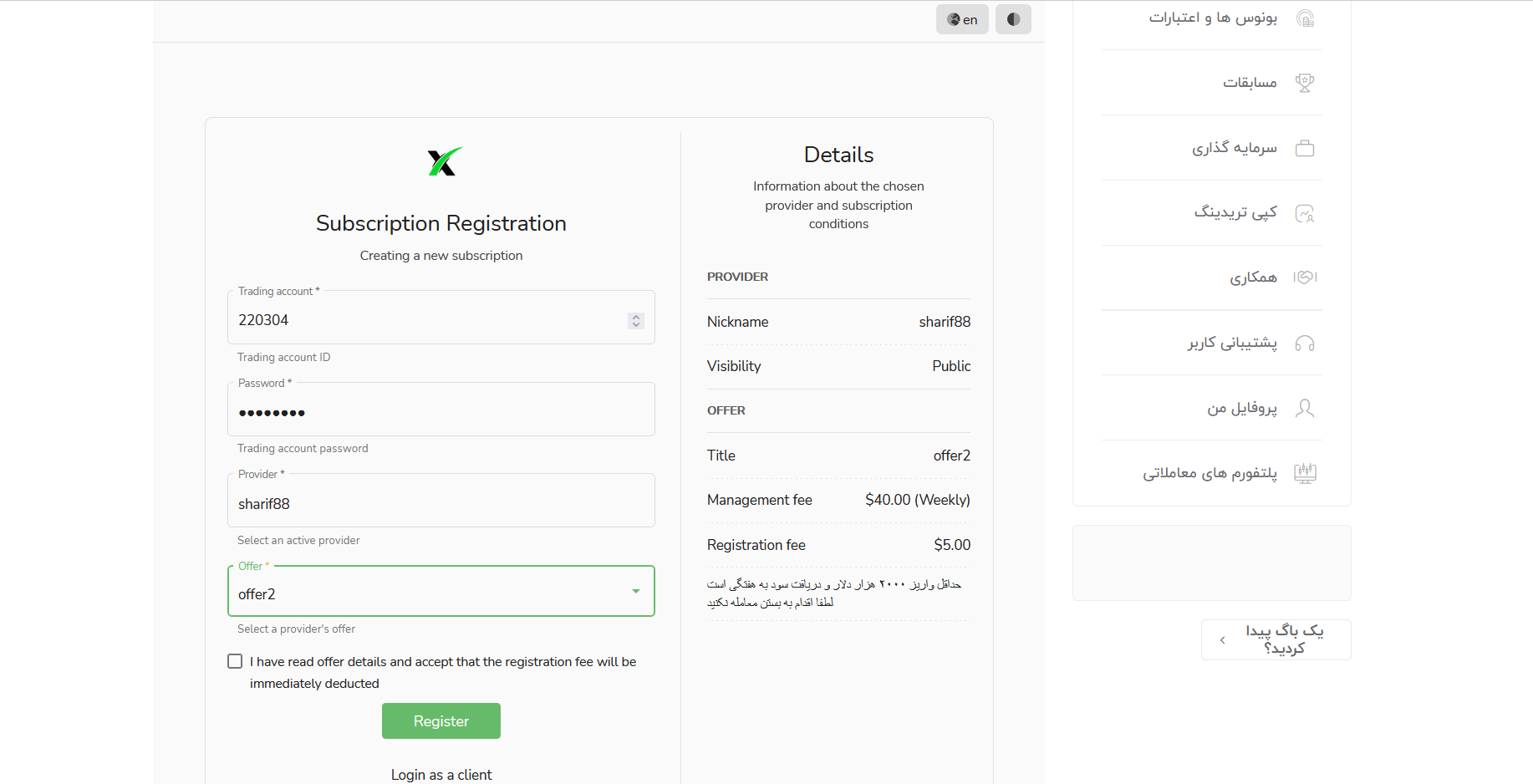Open the en language selector

point(962,19)
